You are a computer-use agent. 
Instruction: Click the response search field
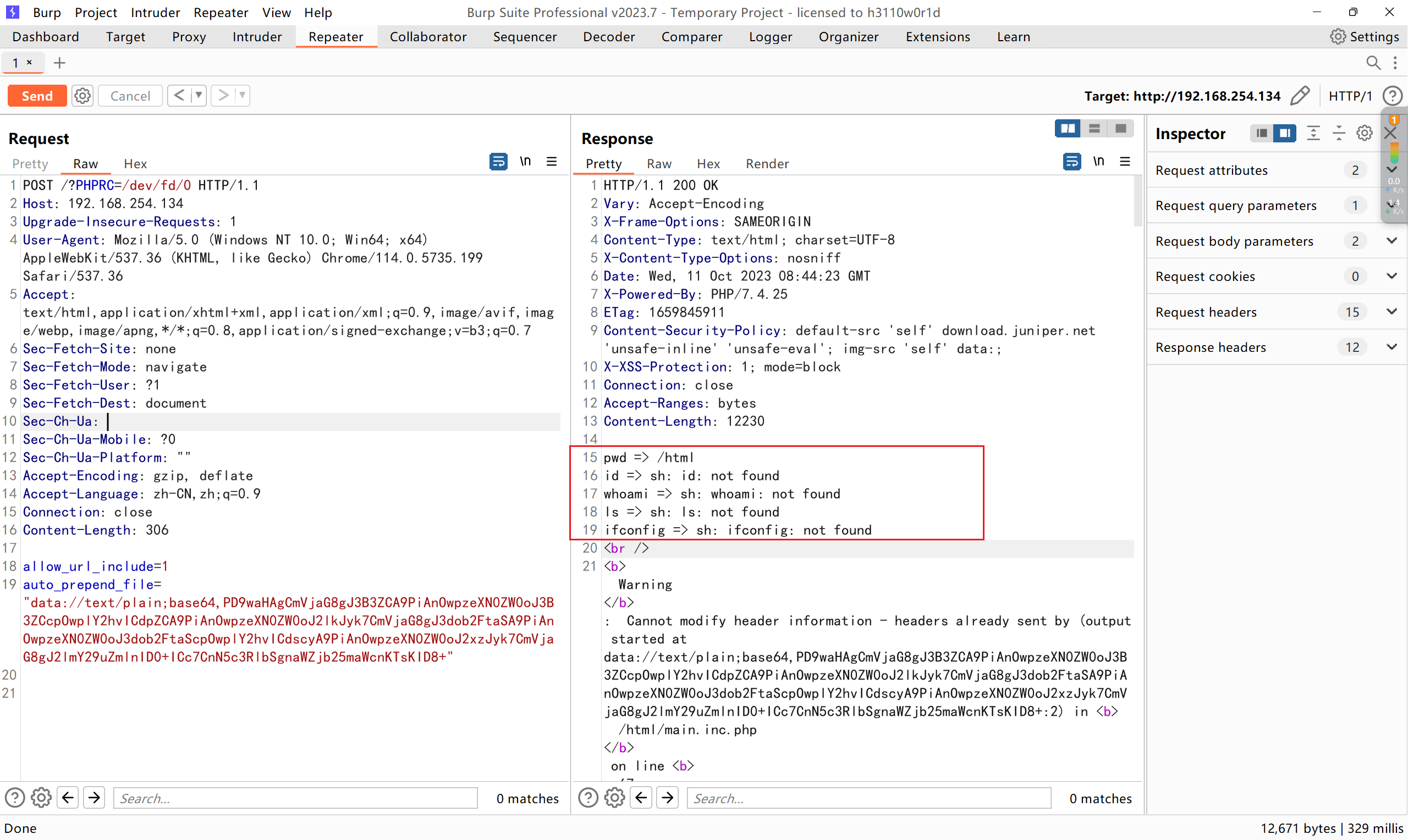869,798
